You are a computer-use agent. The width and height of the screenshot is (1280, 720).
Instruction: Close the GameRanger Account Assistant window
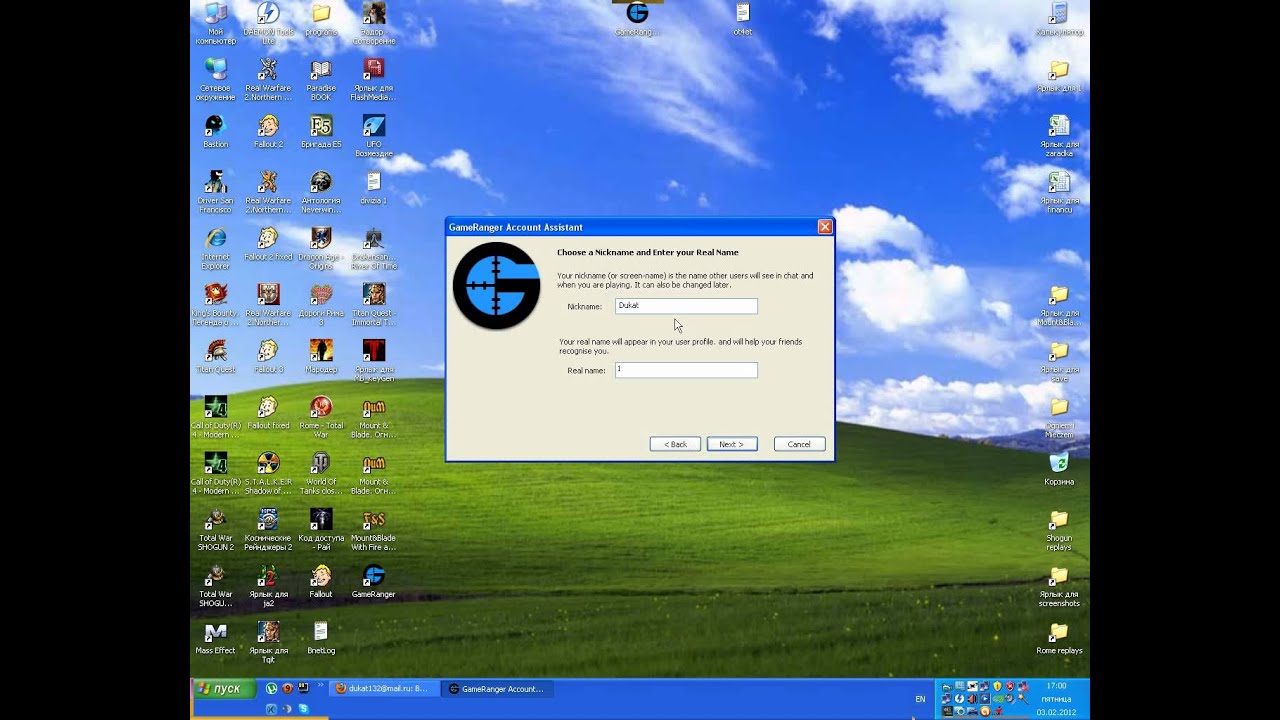[x=825, y=227]
